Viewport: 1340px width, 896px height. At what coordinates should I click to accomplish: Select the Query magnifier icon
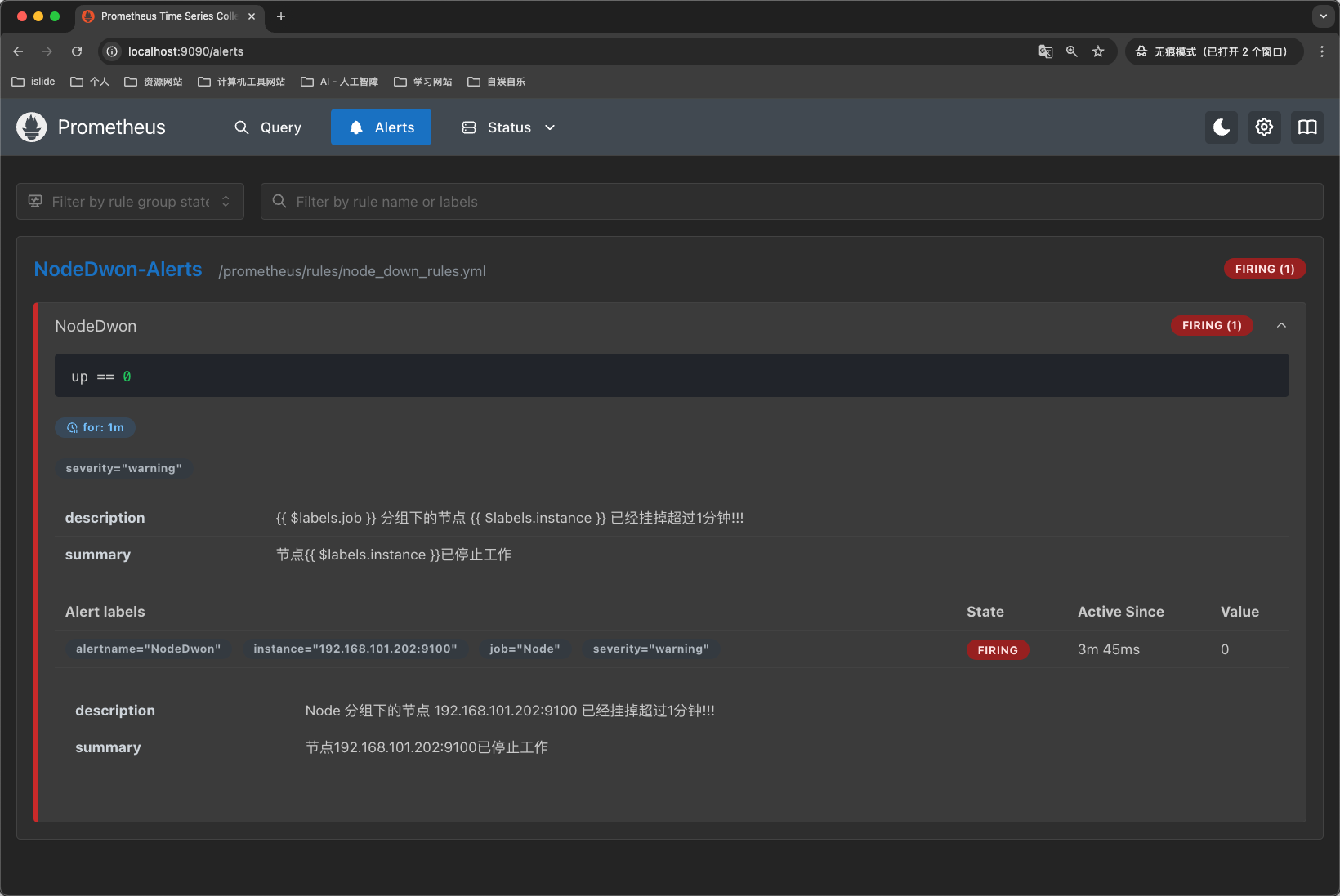click(241, 127)
